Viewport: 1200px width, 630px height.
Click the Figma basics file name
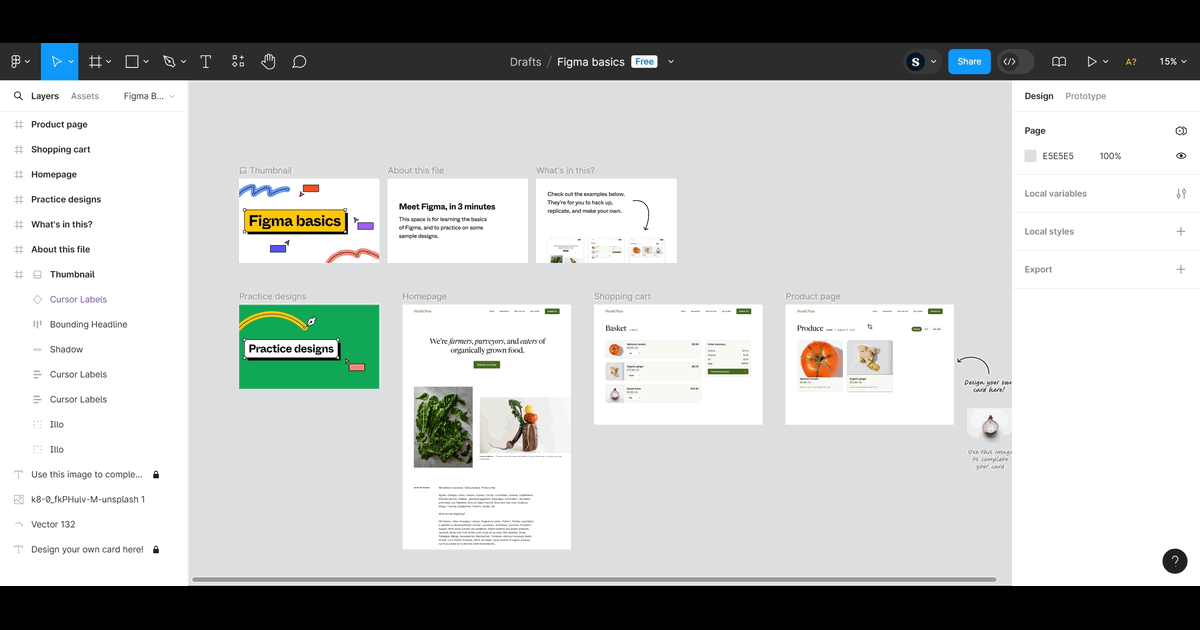591,61
